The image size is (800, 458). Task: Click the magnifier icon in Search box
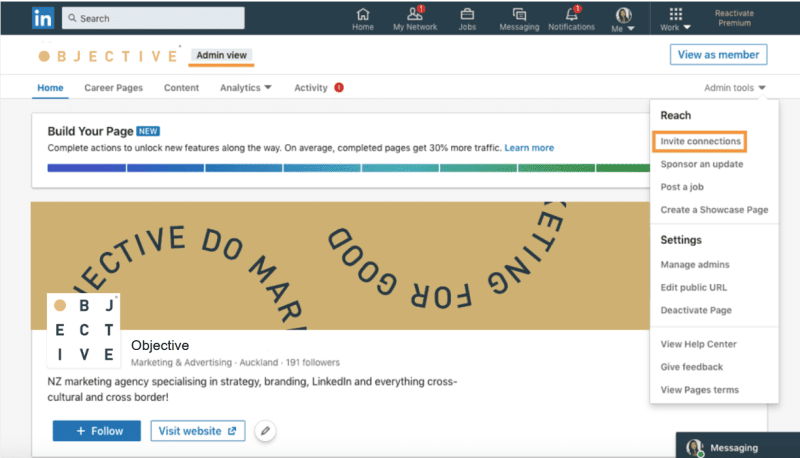(x=72, y=18)
